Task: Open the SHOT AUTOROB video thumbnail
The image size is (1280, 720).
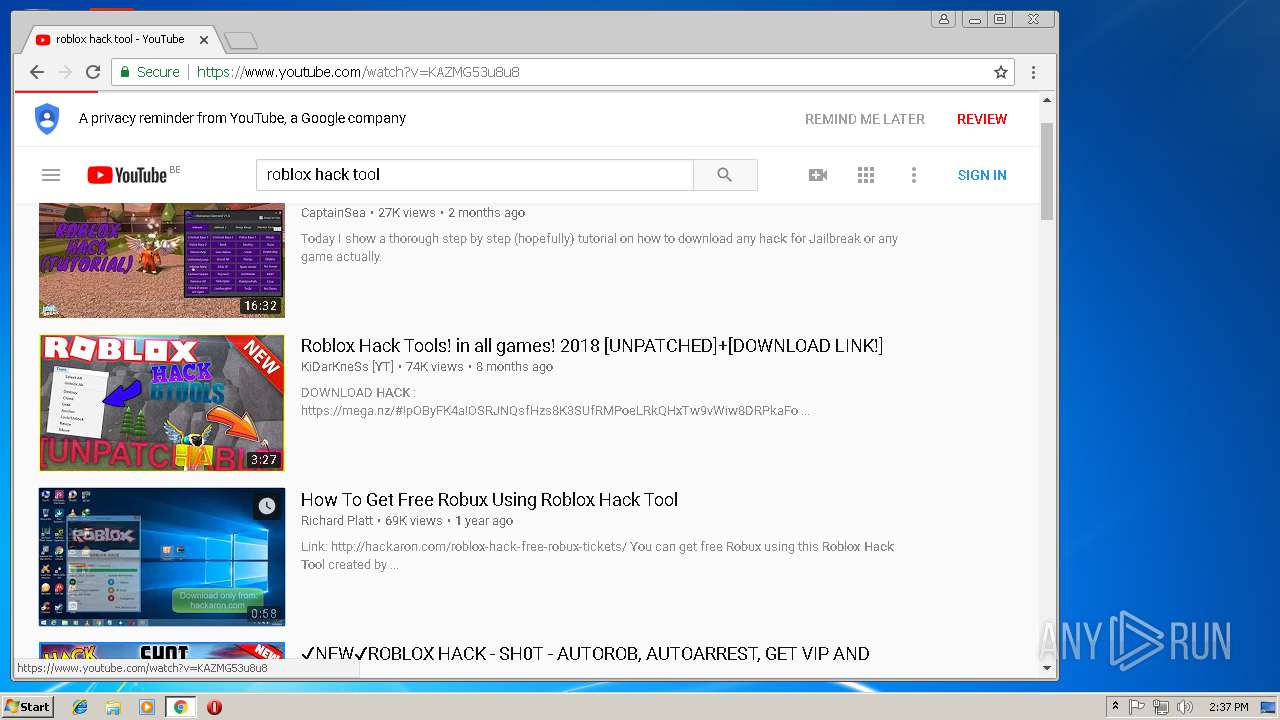Action: click(x=162, y=652)
